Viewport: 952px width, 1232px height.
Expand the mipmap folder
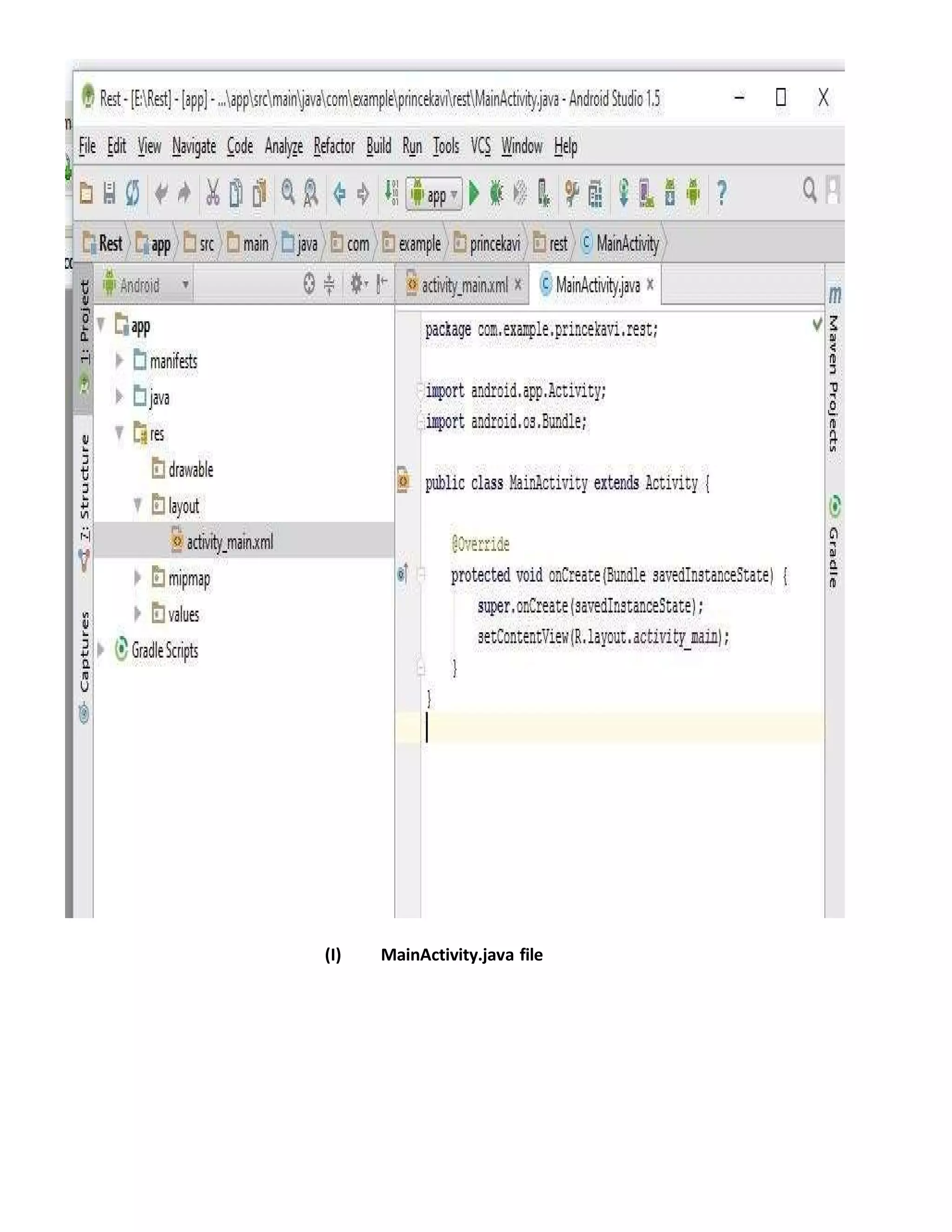point(137,577)
